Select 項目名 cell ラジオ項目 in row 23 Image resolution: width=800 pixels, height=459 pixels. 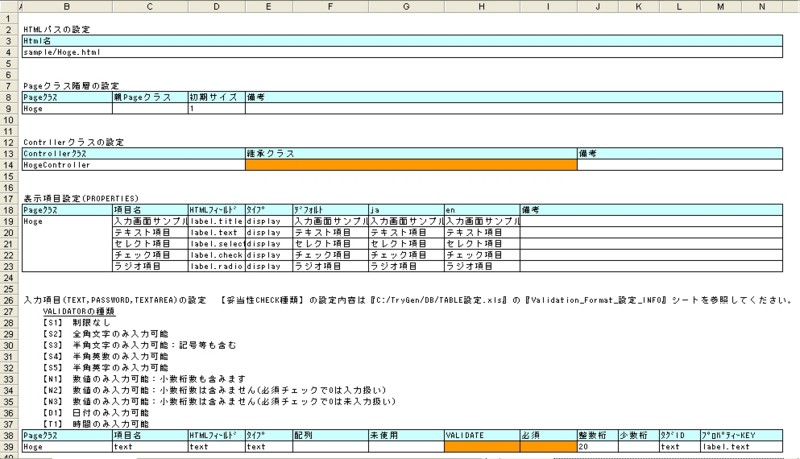tap(150, 266)
